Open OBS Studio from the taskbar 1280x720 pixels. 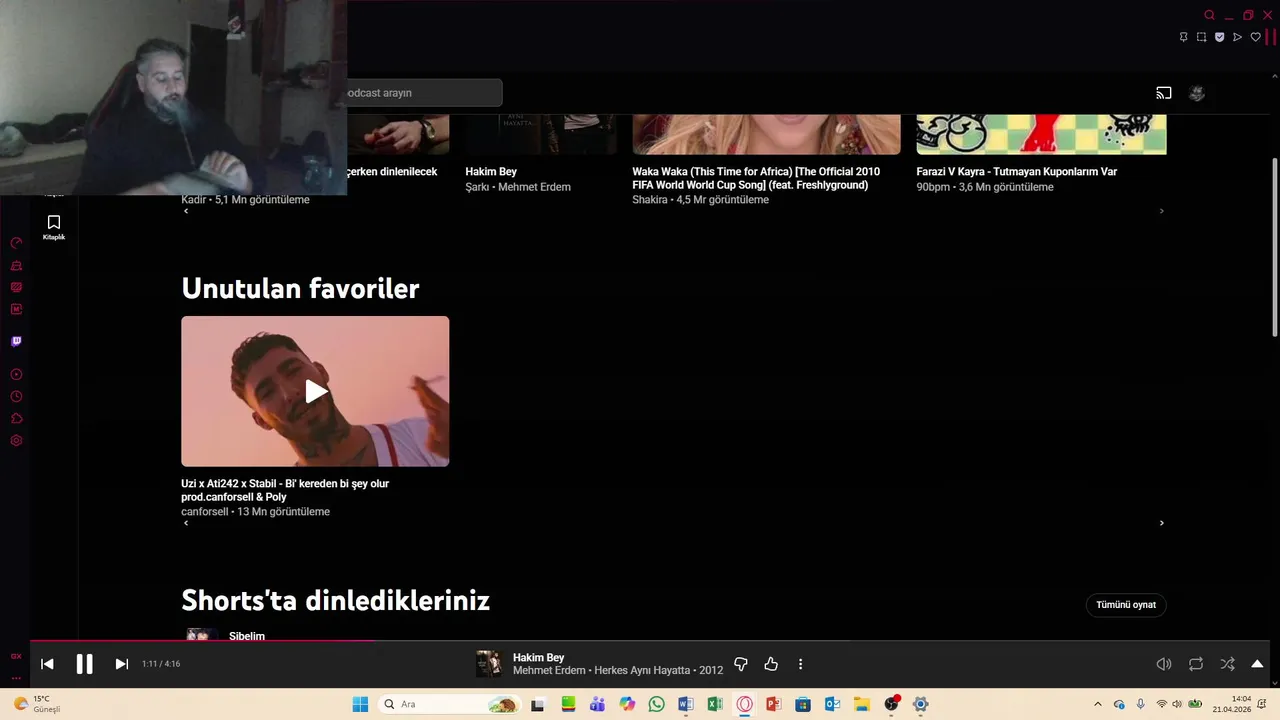891,704
